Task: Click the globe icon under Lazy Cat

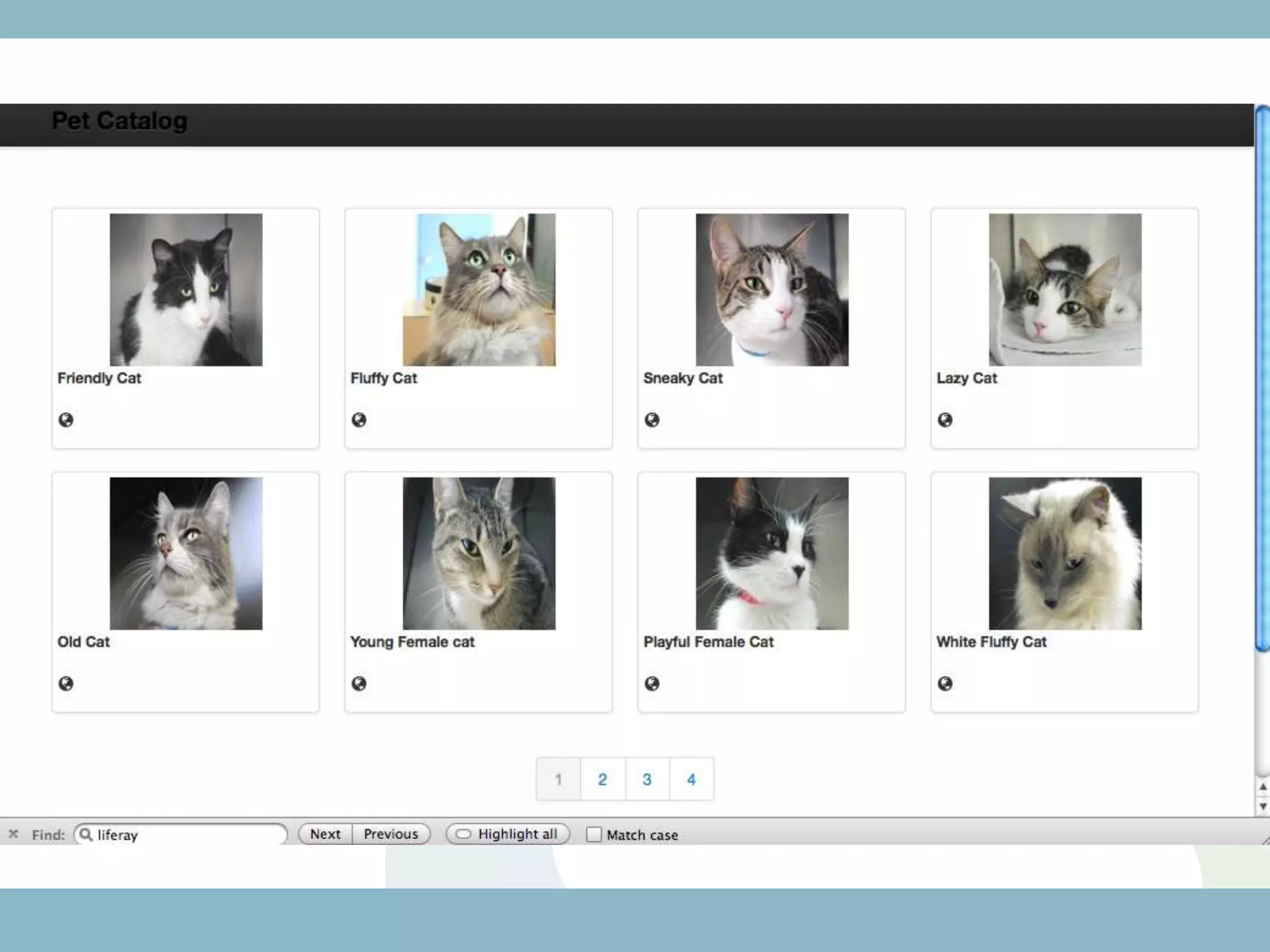Action: tap(945, 420)
